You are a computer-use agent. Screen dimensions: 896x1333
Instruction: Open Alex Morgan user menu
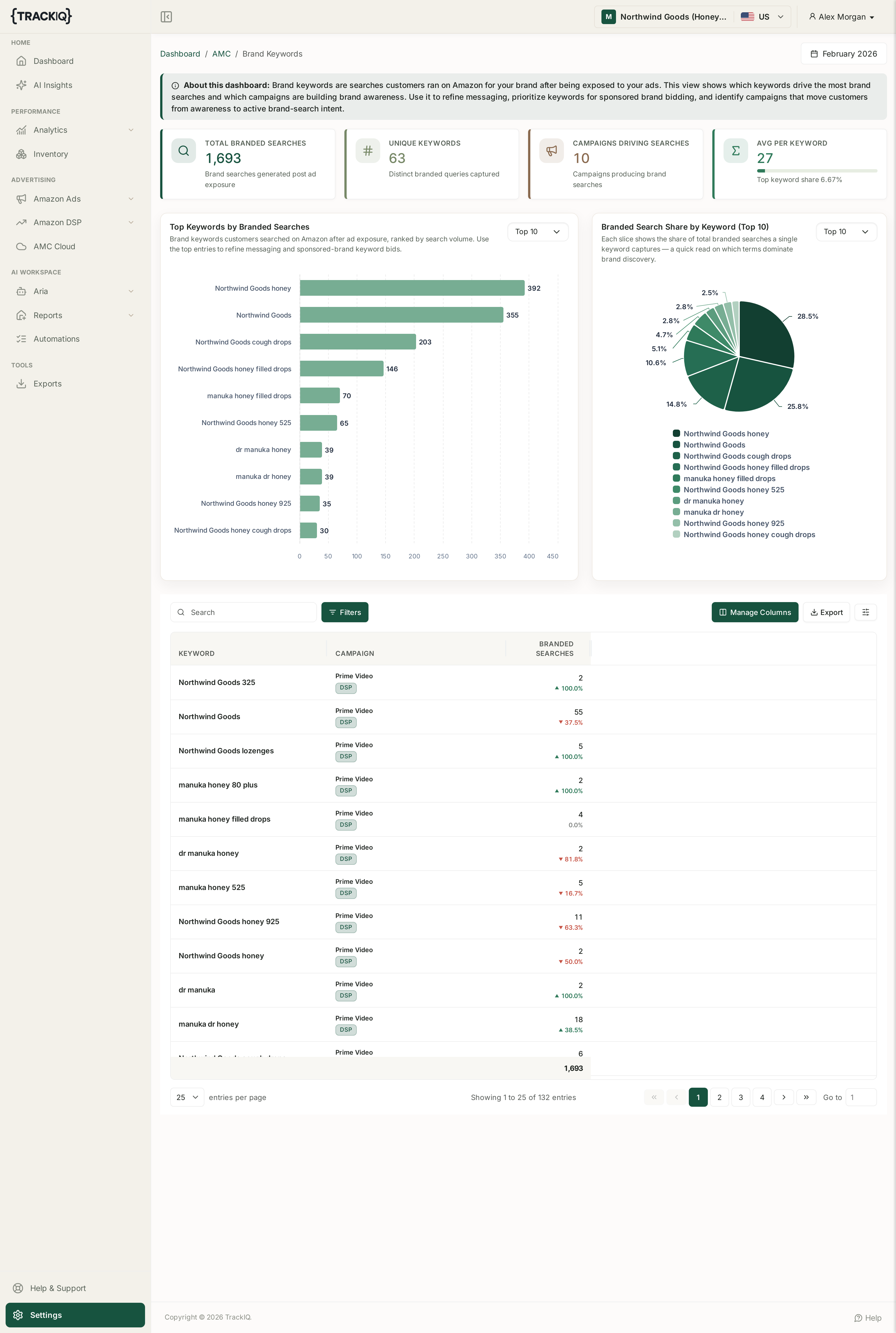841,17
